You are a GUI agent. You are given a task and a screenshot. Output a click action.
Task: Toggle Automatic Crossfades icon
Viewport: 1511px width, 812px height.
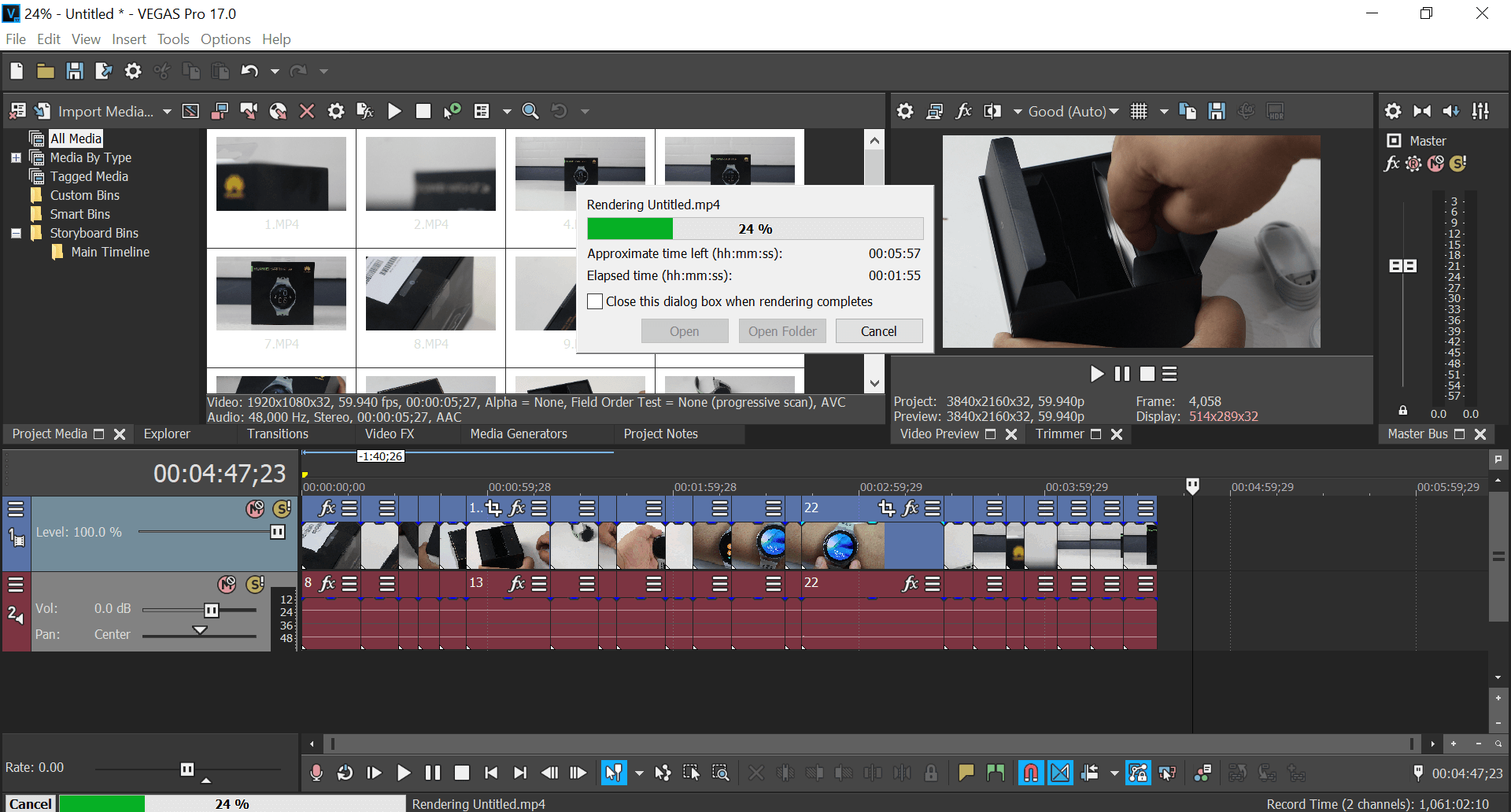(x=1061, y=773)
